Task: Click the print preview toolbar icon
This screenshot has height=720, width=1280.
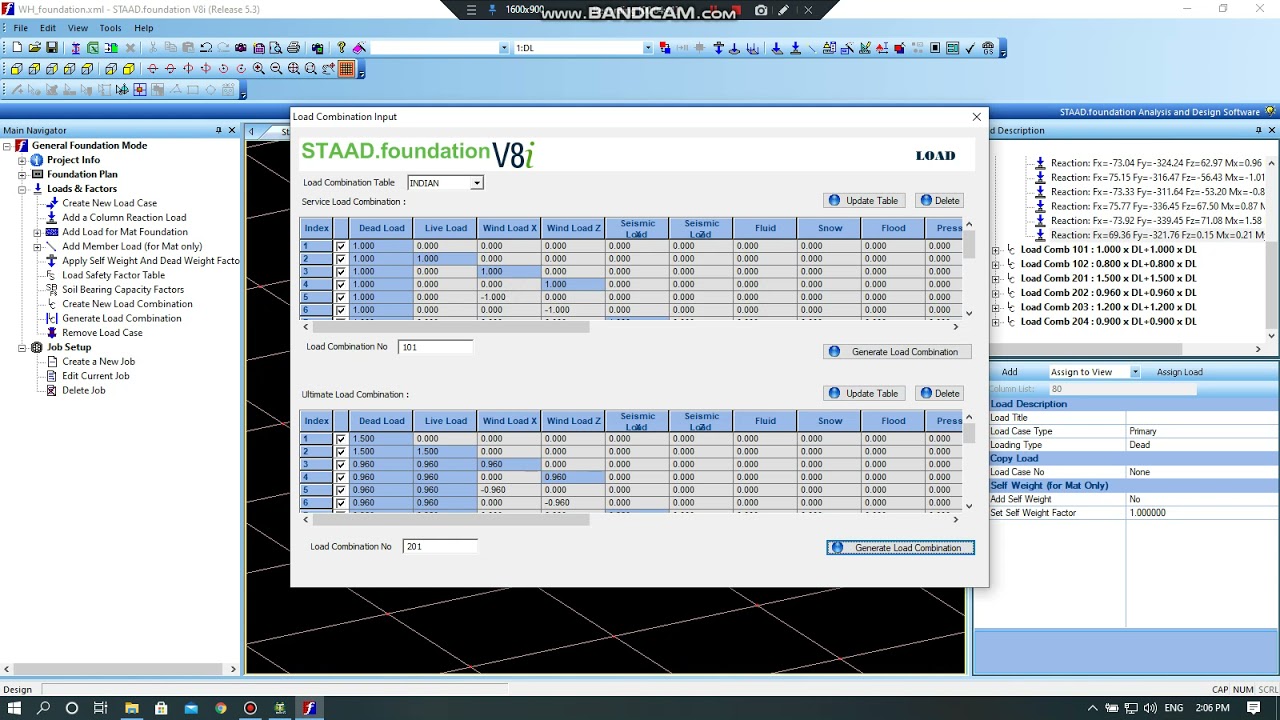Action: [275, 48]
